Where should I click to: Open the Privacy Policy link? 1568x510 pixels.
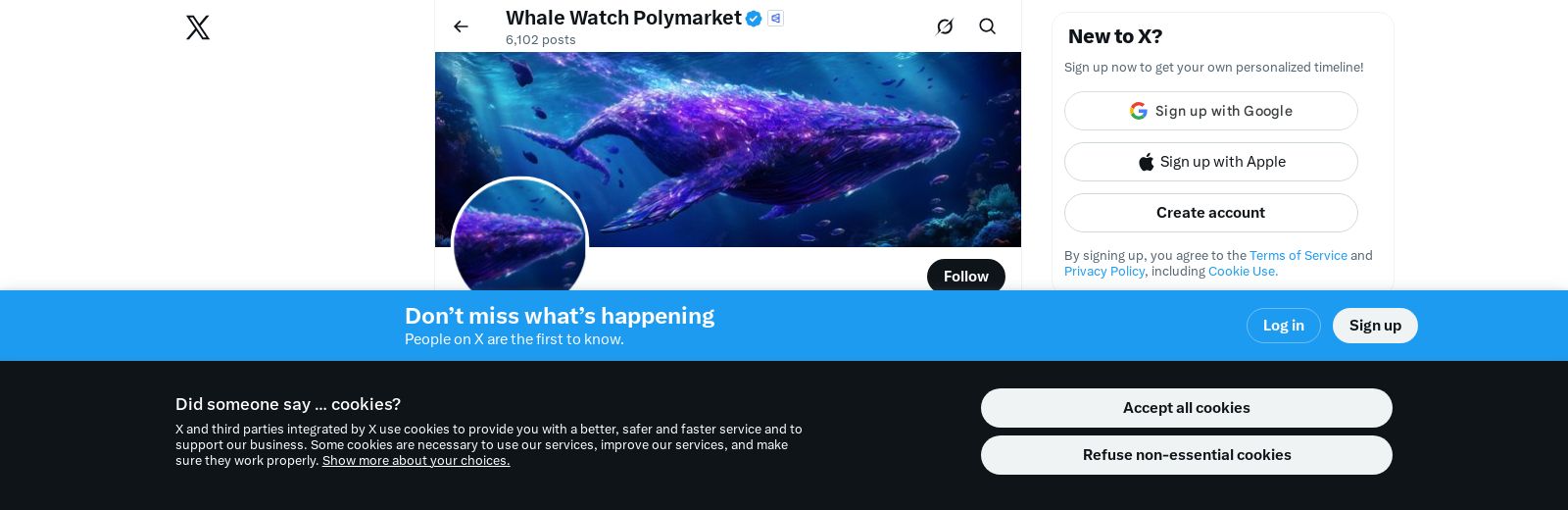click(x=1104, y=271)
